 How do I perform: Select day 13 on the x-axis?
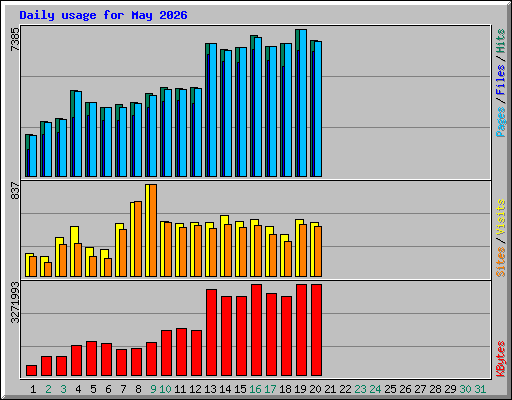(210, 389)
